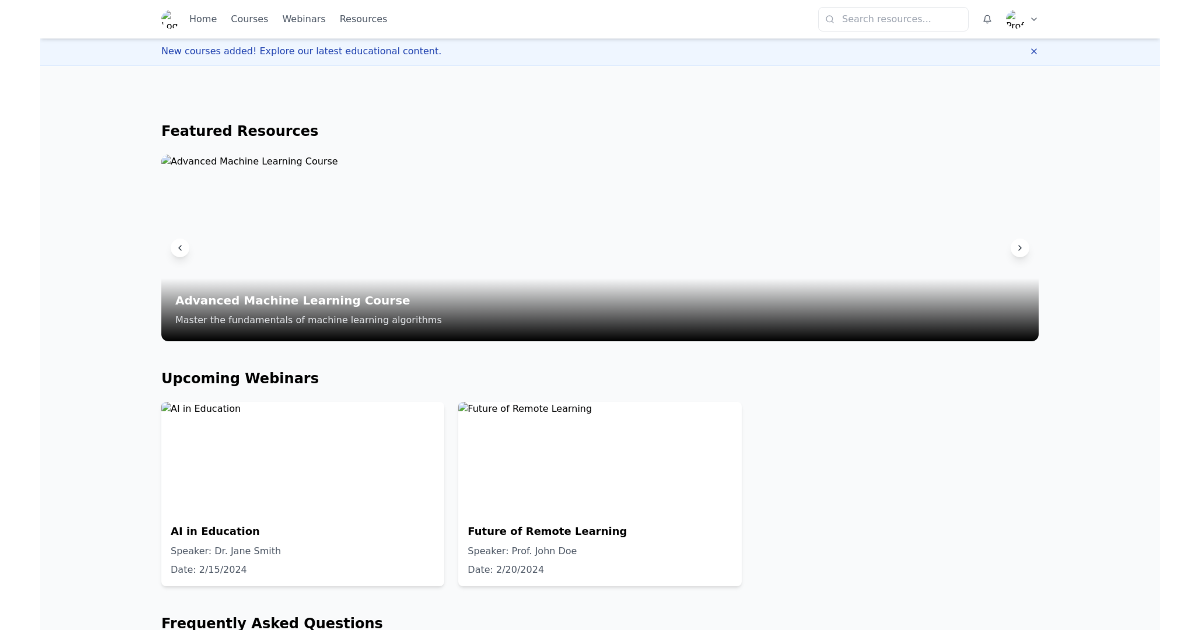Open the profile avatar image

click(x=1015, y=19)
